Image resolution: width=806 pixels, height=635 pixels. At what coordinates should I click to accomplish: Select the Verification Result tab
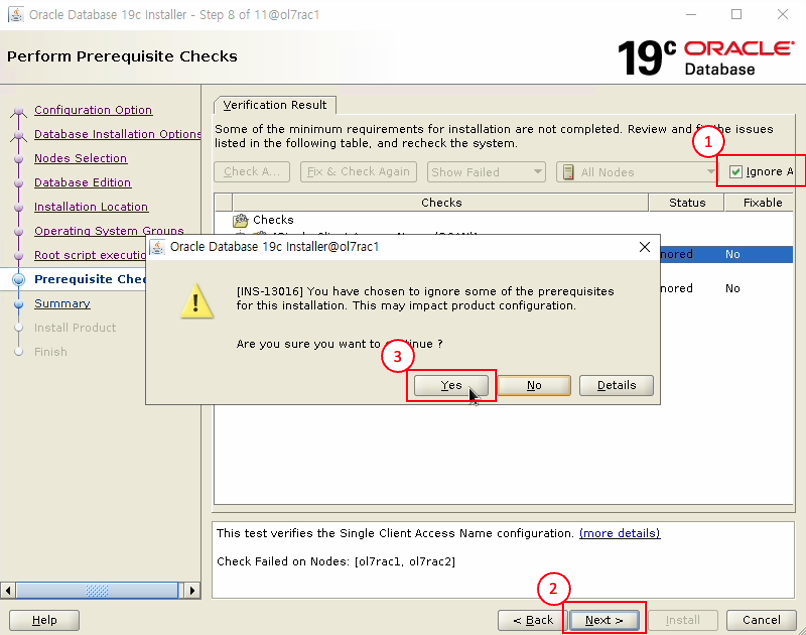click(x=275, y=105)
